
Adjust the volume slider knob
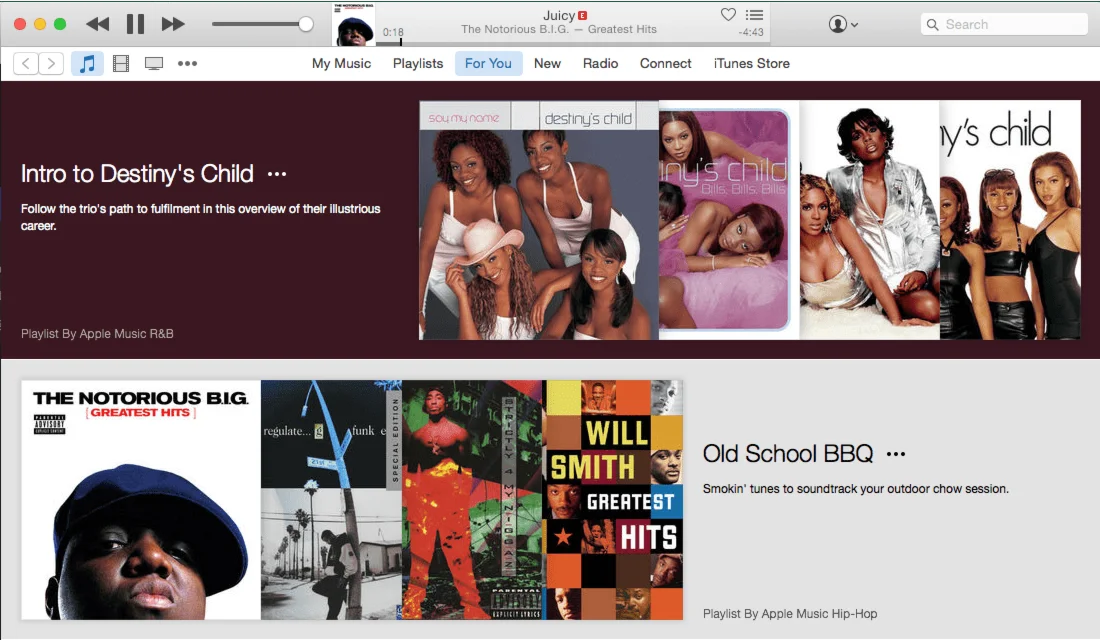coord(305,24)
